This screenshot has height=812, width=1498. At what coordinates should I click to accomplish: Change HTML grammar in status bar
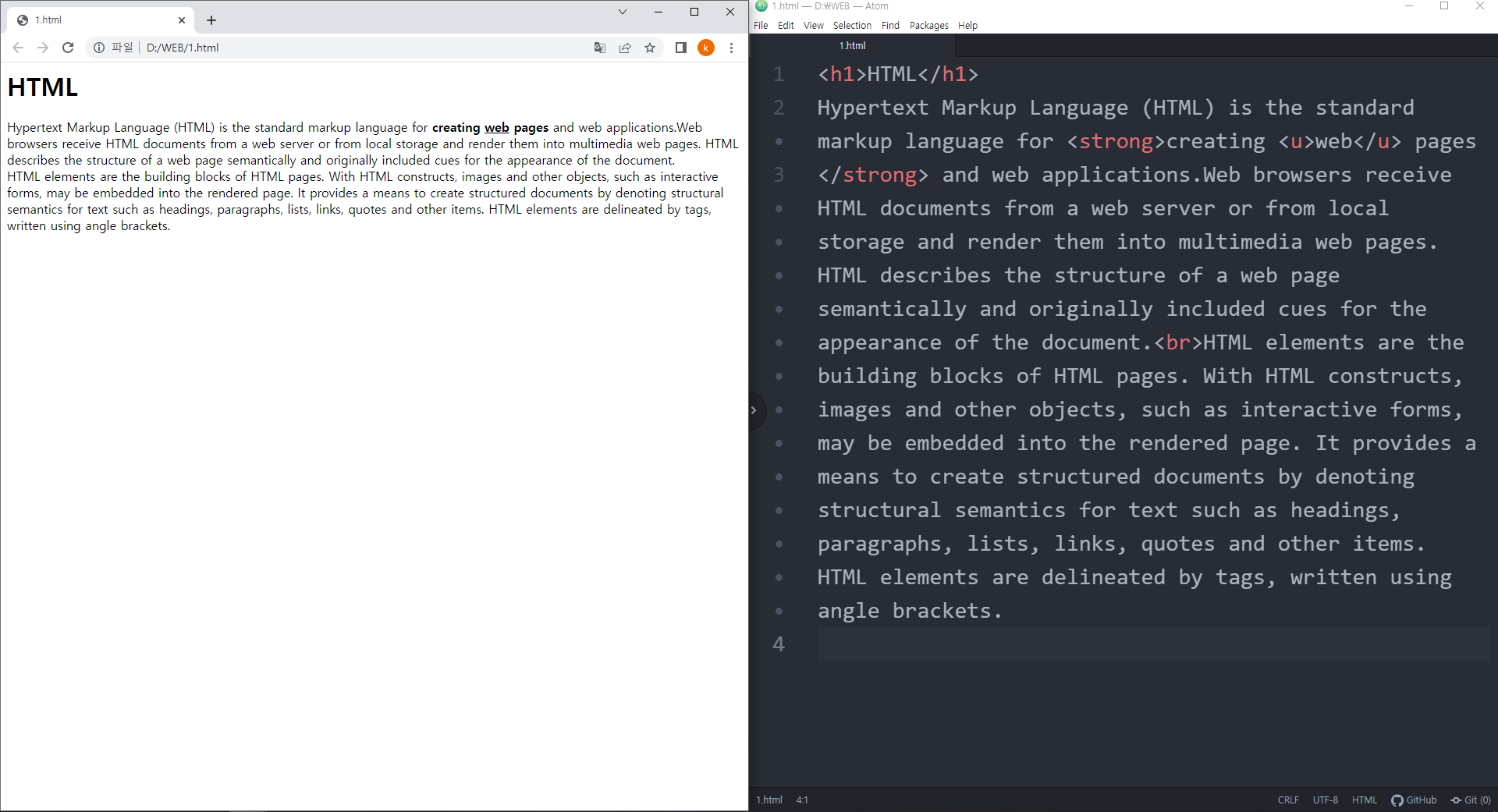coord(1365,800)
